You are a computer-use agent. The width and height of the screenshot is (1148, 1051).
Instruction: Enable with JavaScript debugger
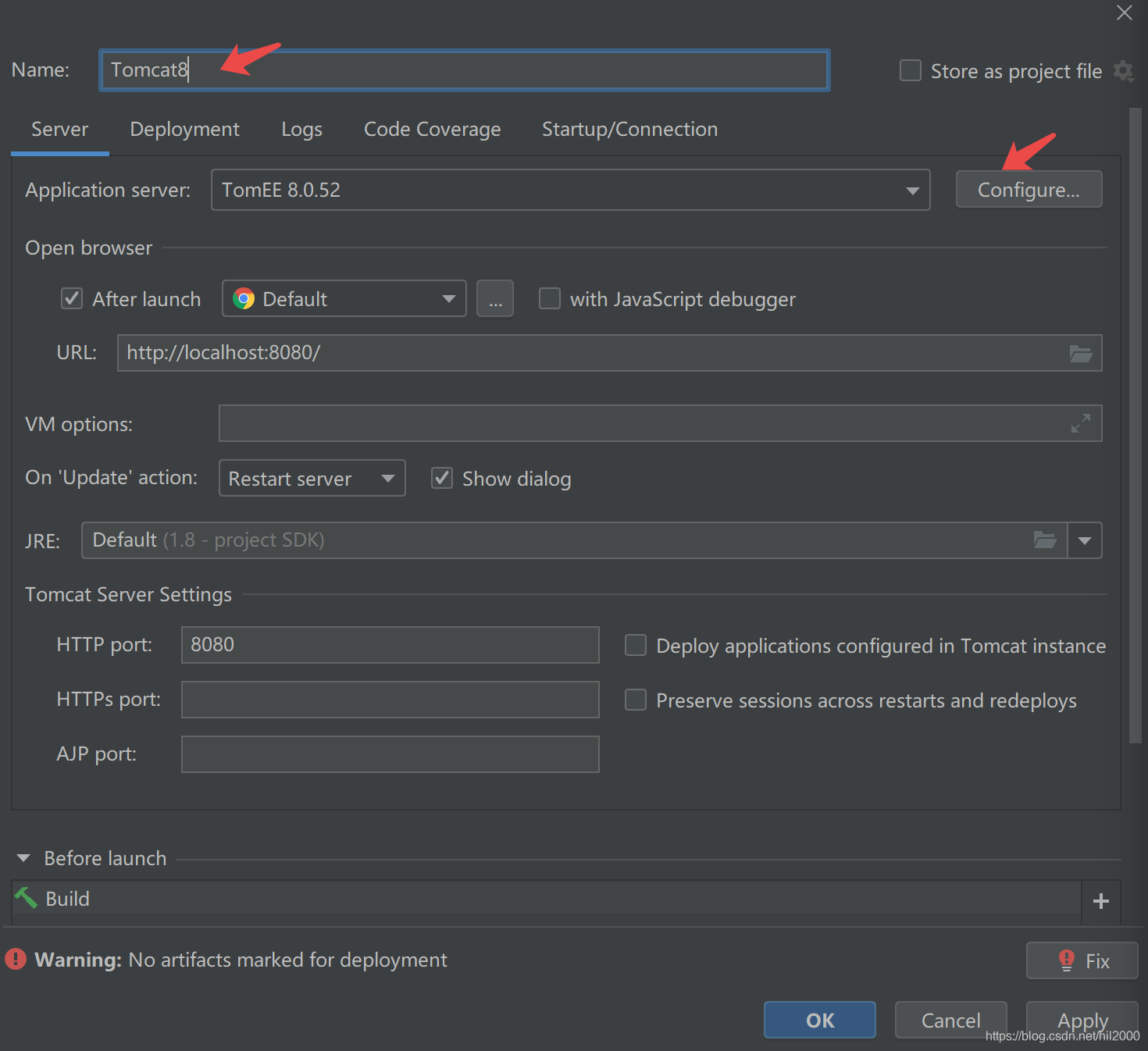[x=550, y=298]
